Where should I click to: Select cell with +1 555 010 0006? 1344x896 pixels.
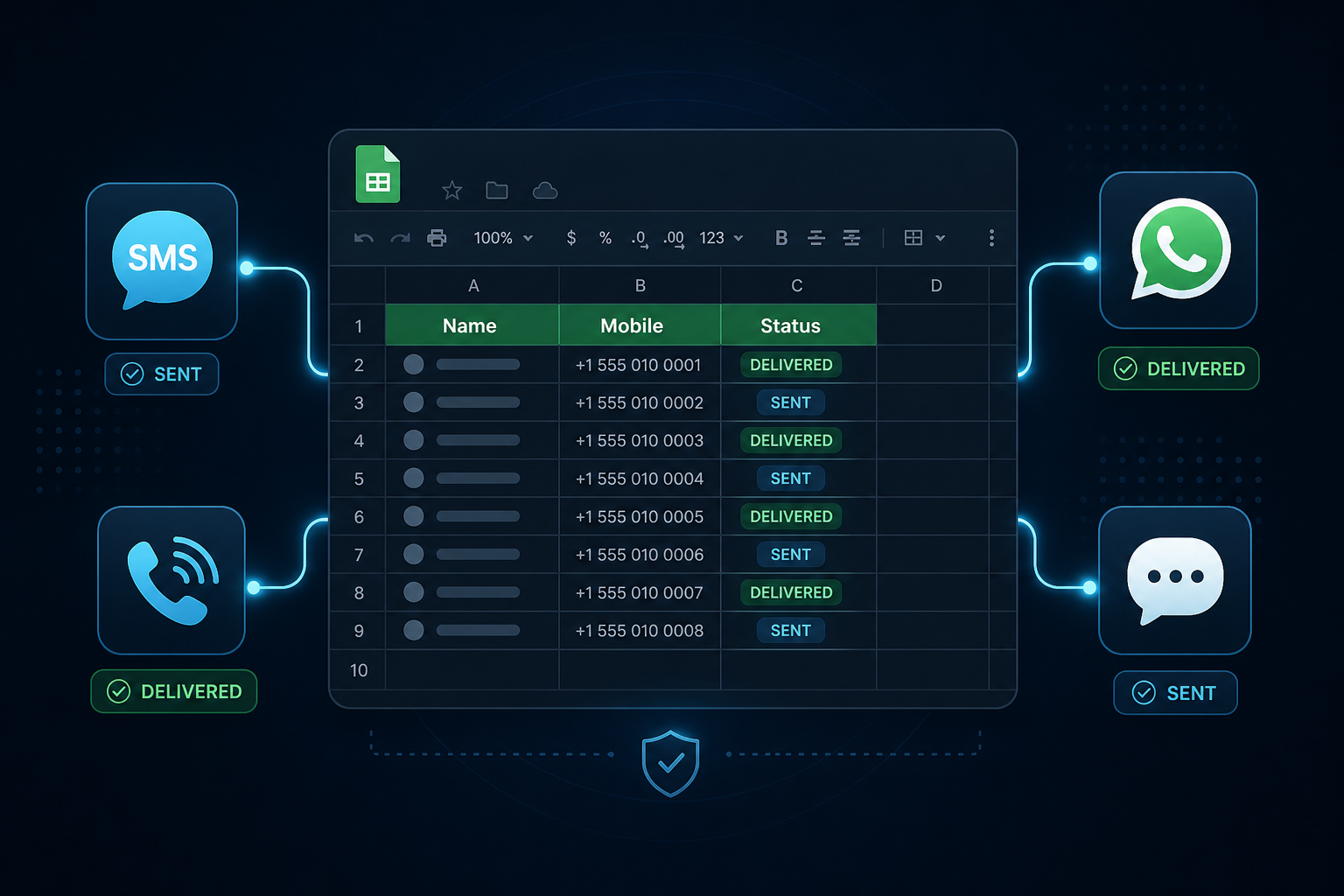[640, 555]
